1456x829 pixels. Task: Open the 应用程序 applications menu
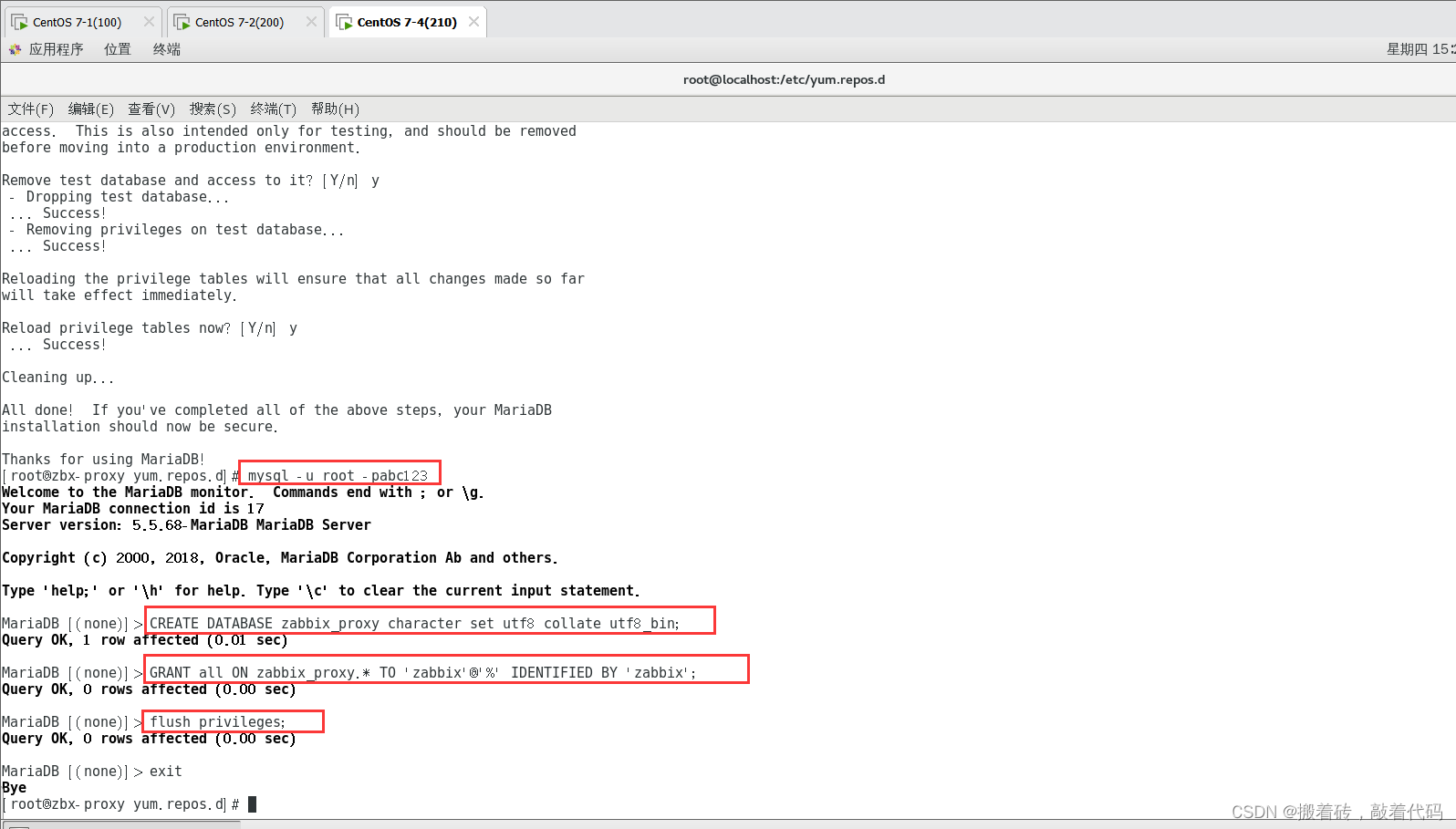[56, 49]
